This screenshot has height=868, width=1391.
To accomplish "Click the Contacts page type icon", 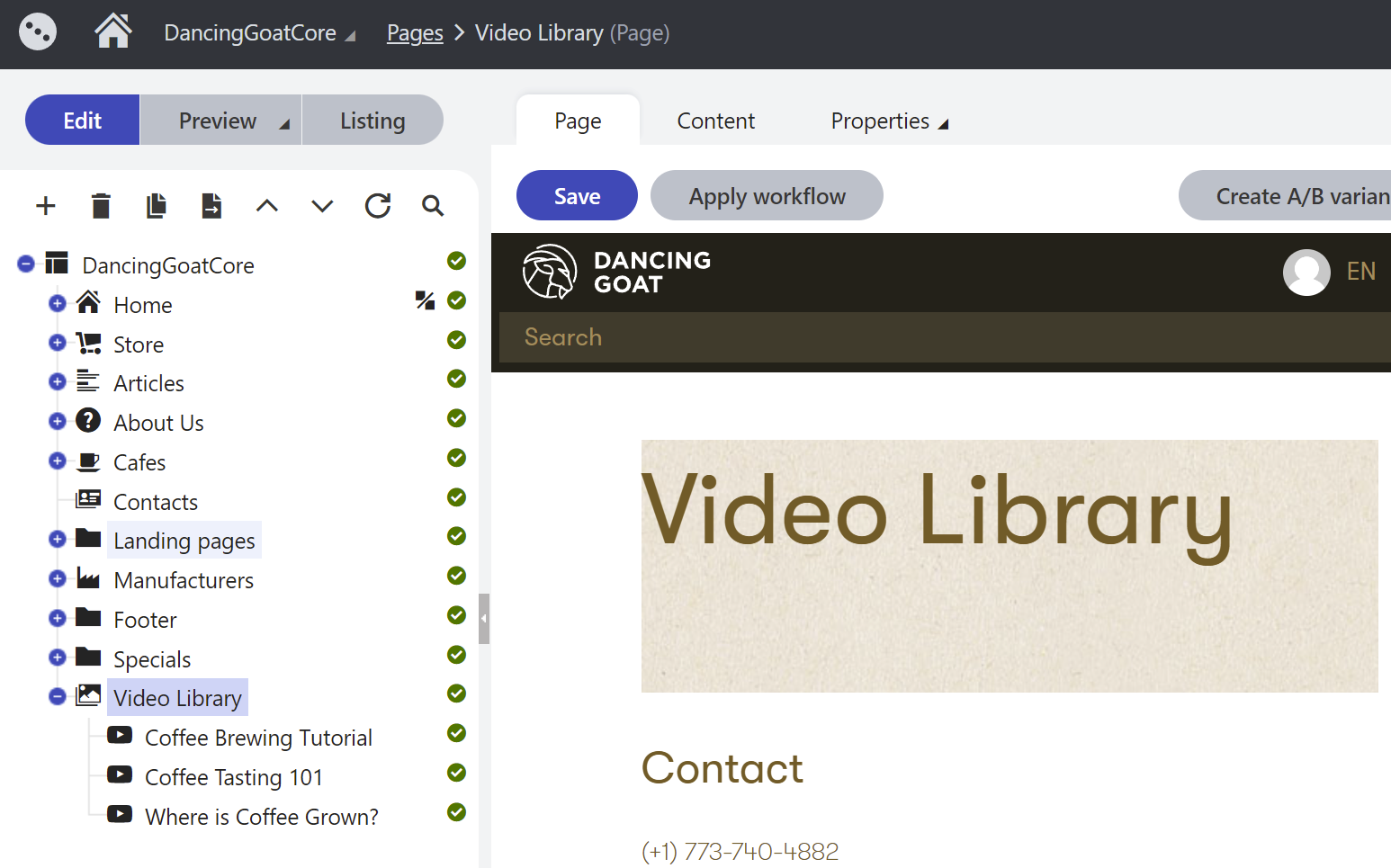I will pos(88,498).
